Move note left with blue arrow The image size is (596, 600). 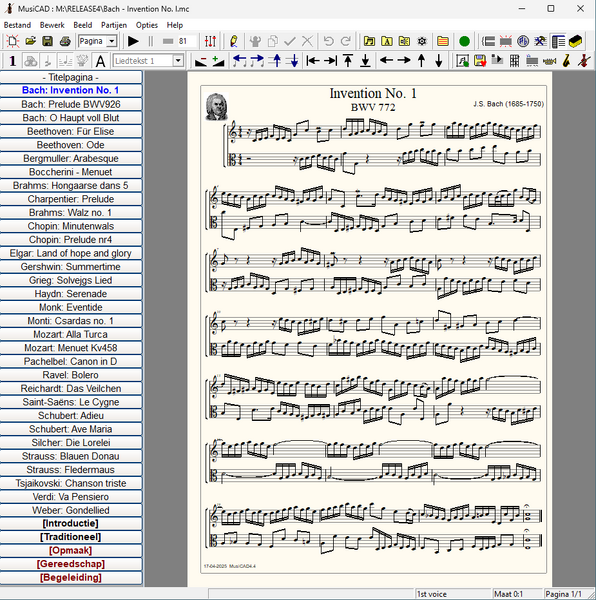coord(239,60)
